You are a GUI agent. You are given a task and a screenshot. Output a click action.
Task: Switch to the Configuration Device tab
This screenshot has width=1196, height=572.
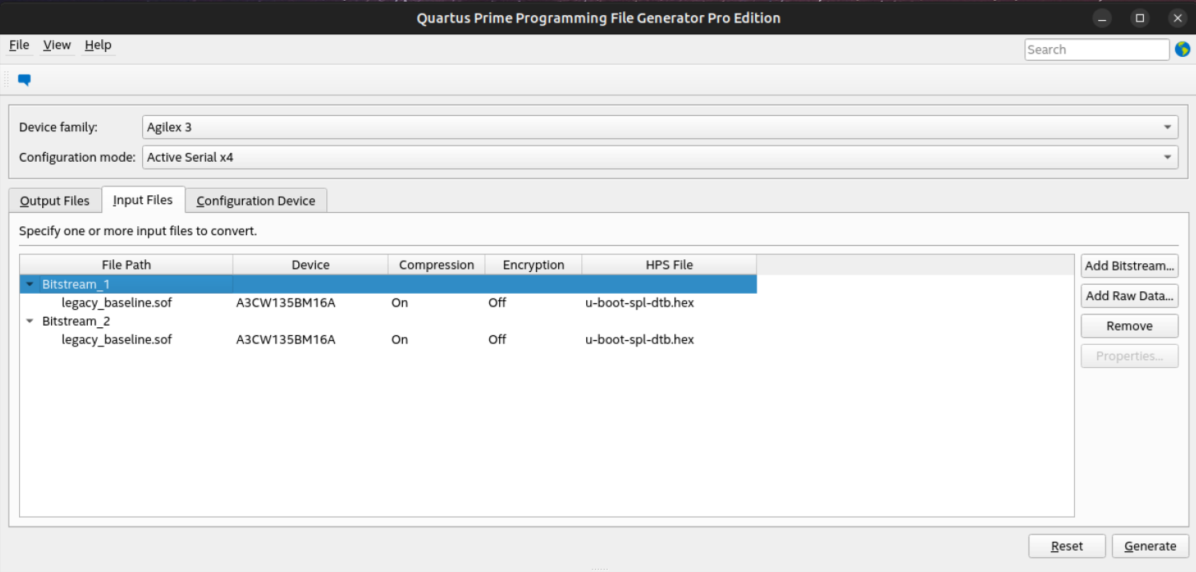click(x=256, y=201)
